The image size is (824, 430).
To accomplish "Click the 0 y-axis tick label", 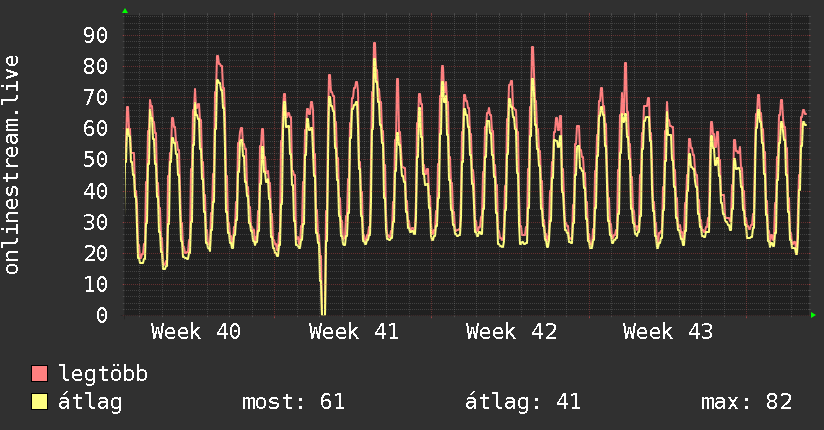I will pos(102,315).
